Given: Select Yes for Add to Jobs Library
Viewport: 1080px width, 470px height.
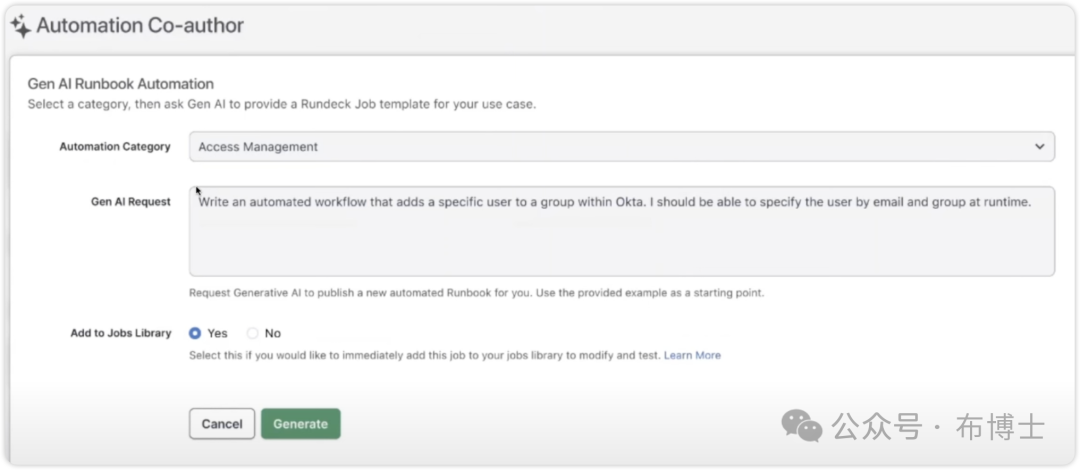Looking at the screenshot, I should click(x=195, y=334).
